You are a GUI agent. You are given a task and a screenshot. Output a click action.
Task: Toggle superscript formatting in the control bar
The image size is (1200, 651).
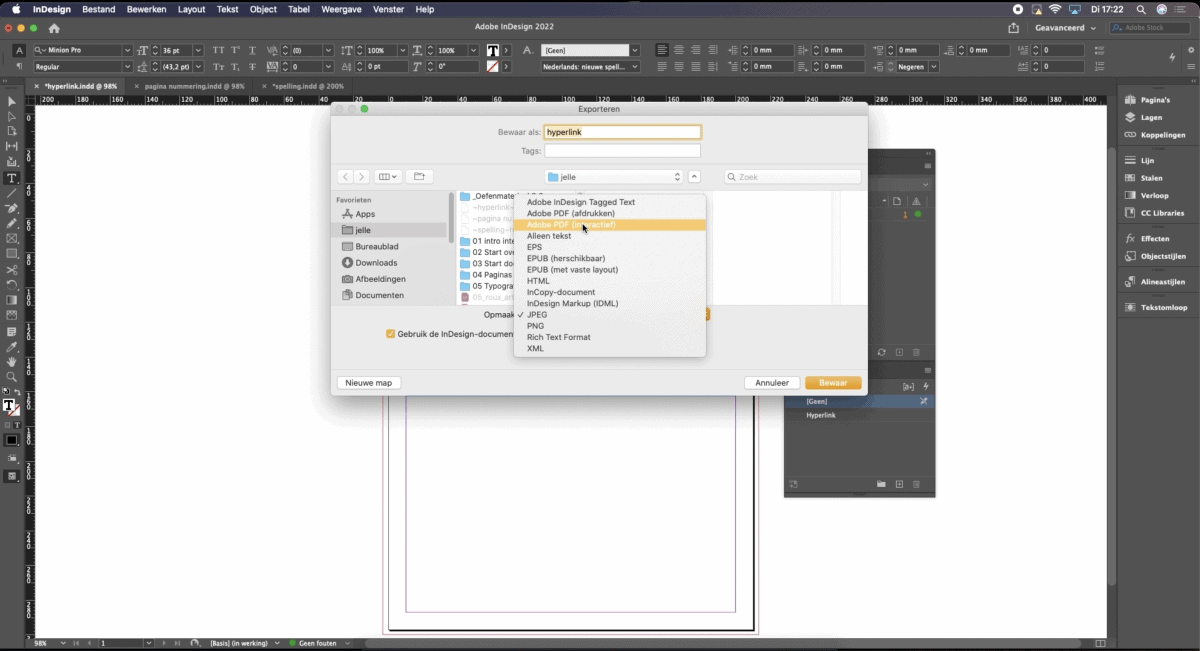[x=235, y=50]
